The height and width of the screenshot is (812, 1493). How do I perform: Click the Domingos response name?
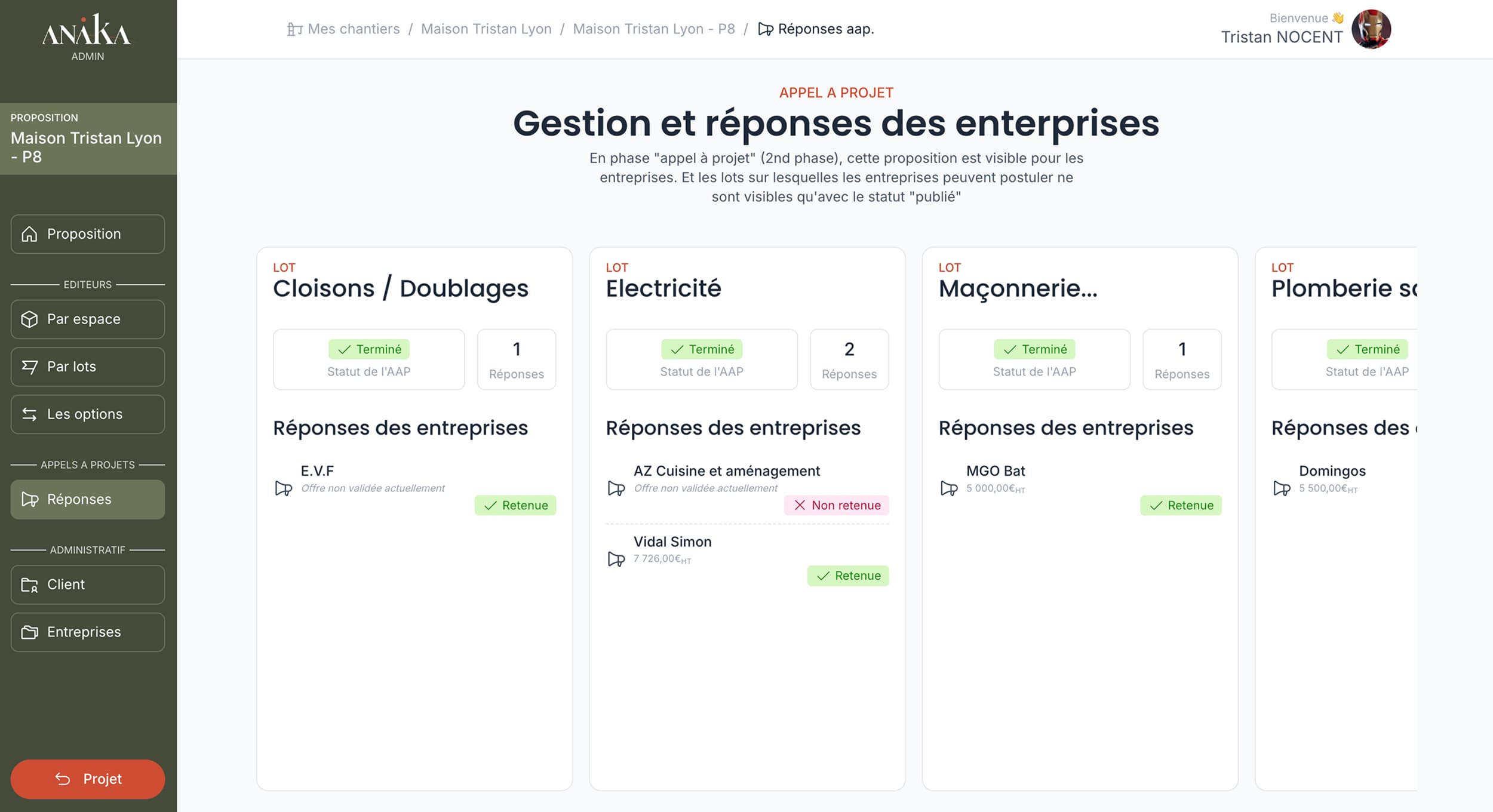point(1332,471)
